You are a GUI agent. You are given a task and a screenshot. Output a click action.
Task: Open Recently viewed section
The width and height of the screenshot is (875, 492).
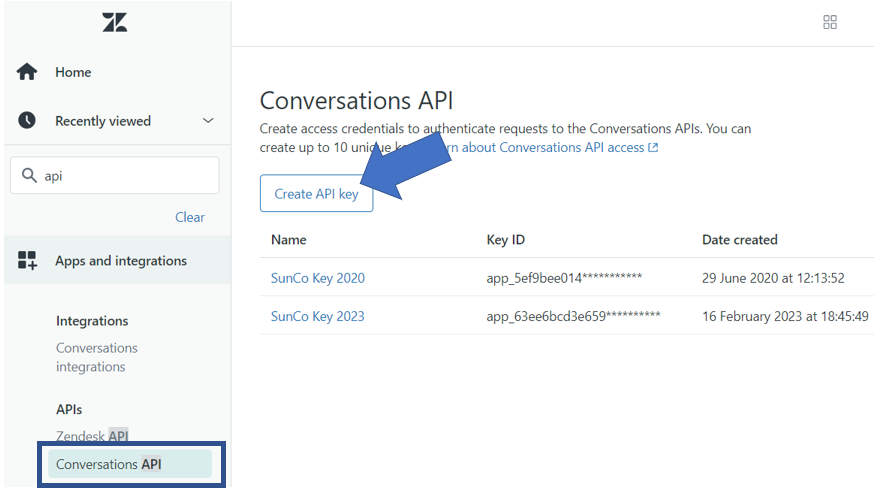tap(103, 121)
